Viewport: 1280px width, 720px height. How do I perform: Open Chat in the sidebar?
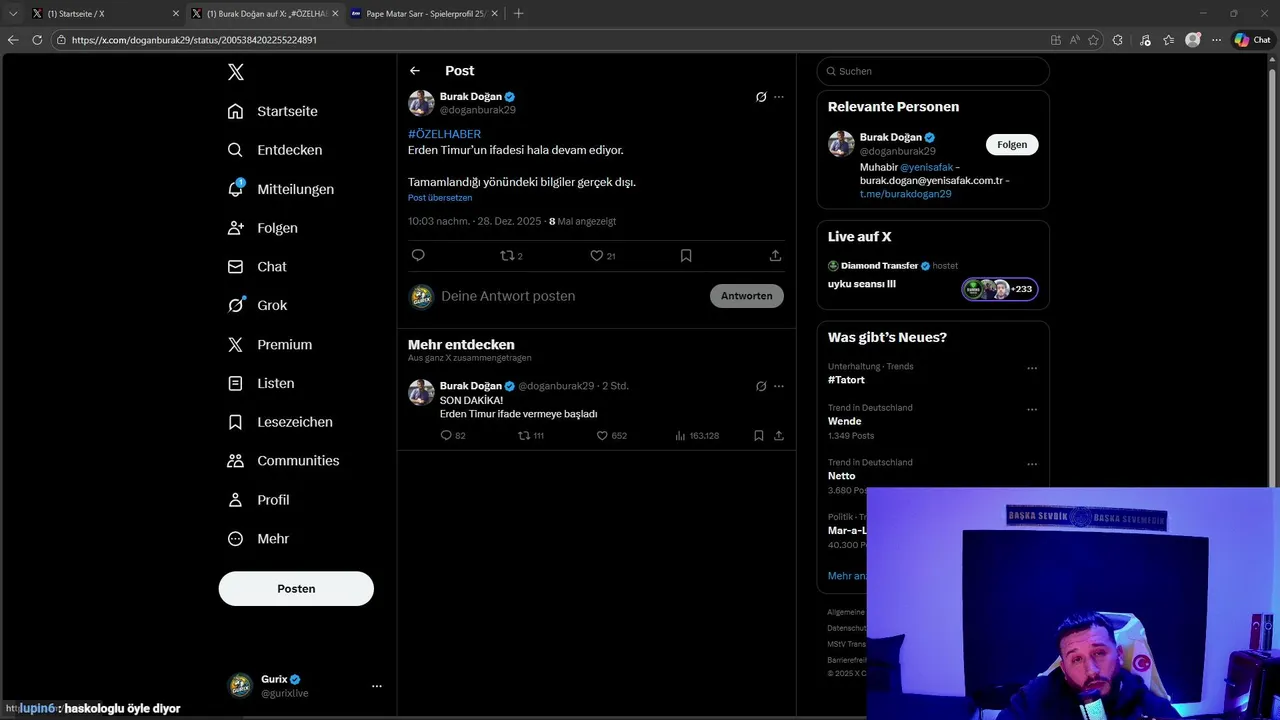click(x=257, y=267)
